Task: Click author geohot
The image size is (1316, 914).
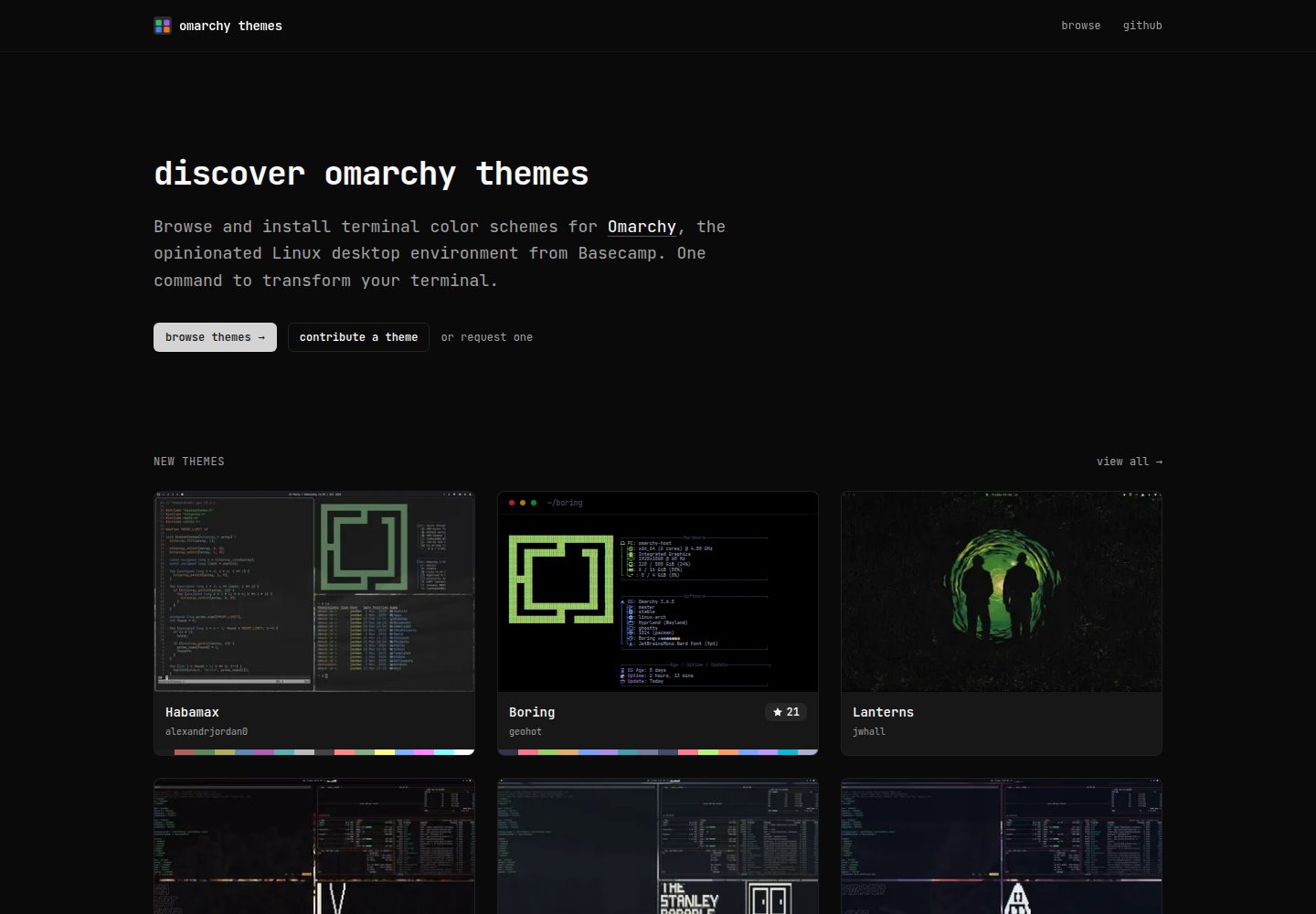Action: coord(525,731)
